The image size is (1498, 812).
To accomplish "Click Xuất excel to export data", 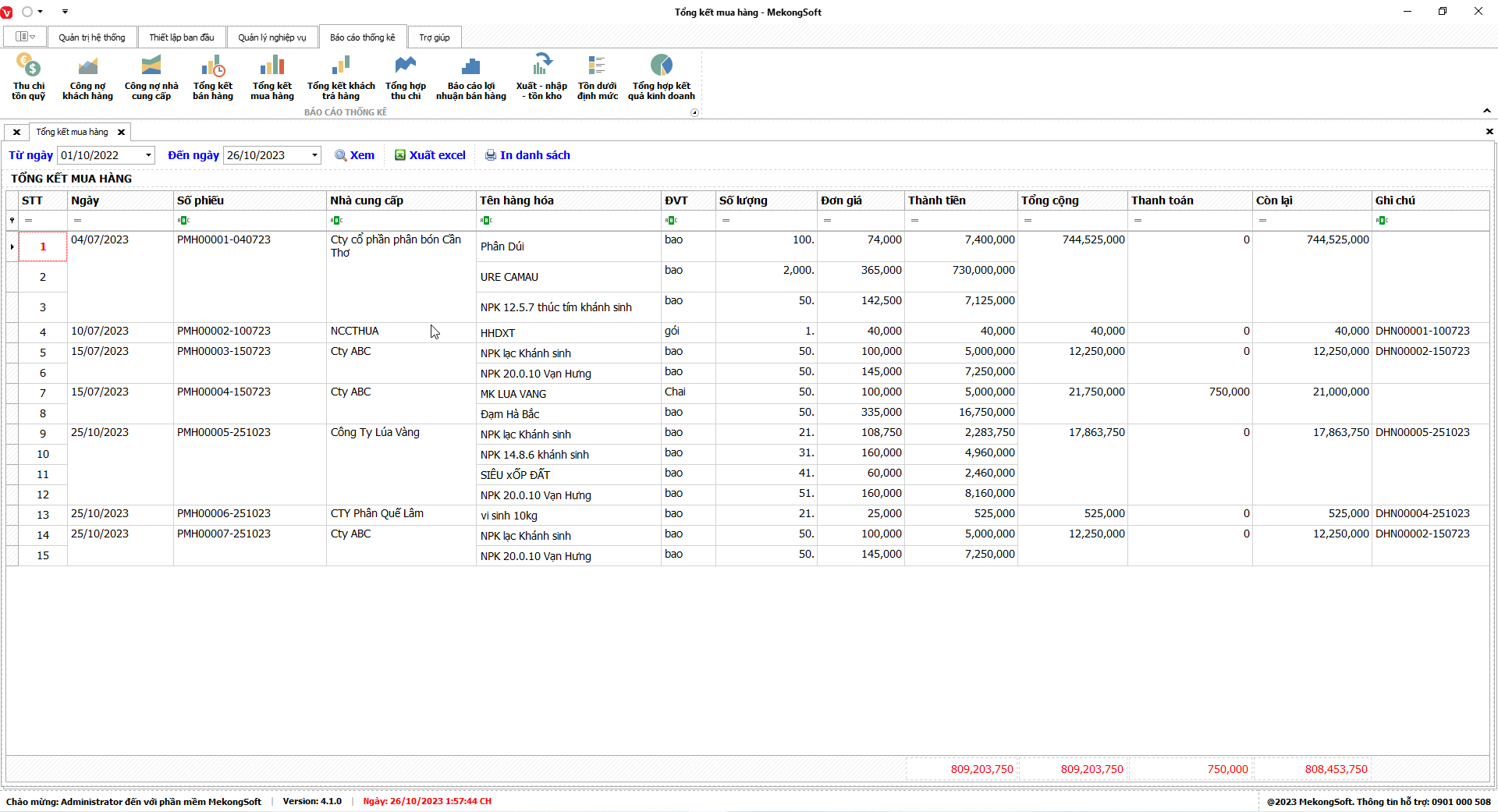I will click(x=430, y=155).
